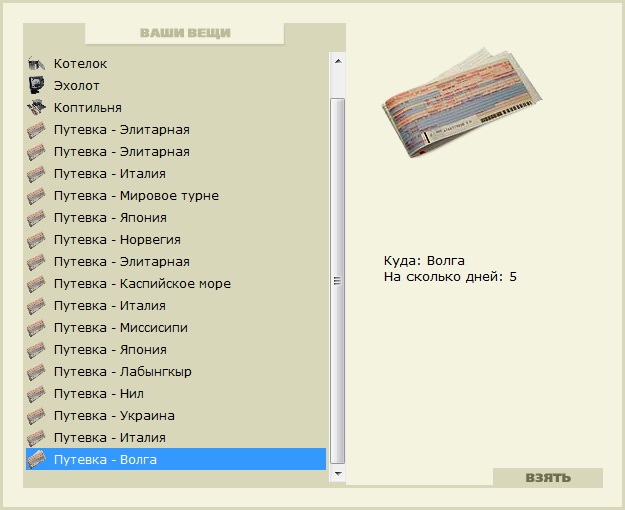Select the Эхолот item text
The height and width of the screenshot is (510, 625).
pyautogui.click(x=77, y=85)
